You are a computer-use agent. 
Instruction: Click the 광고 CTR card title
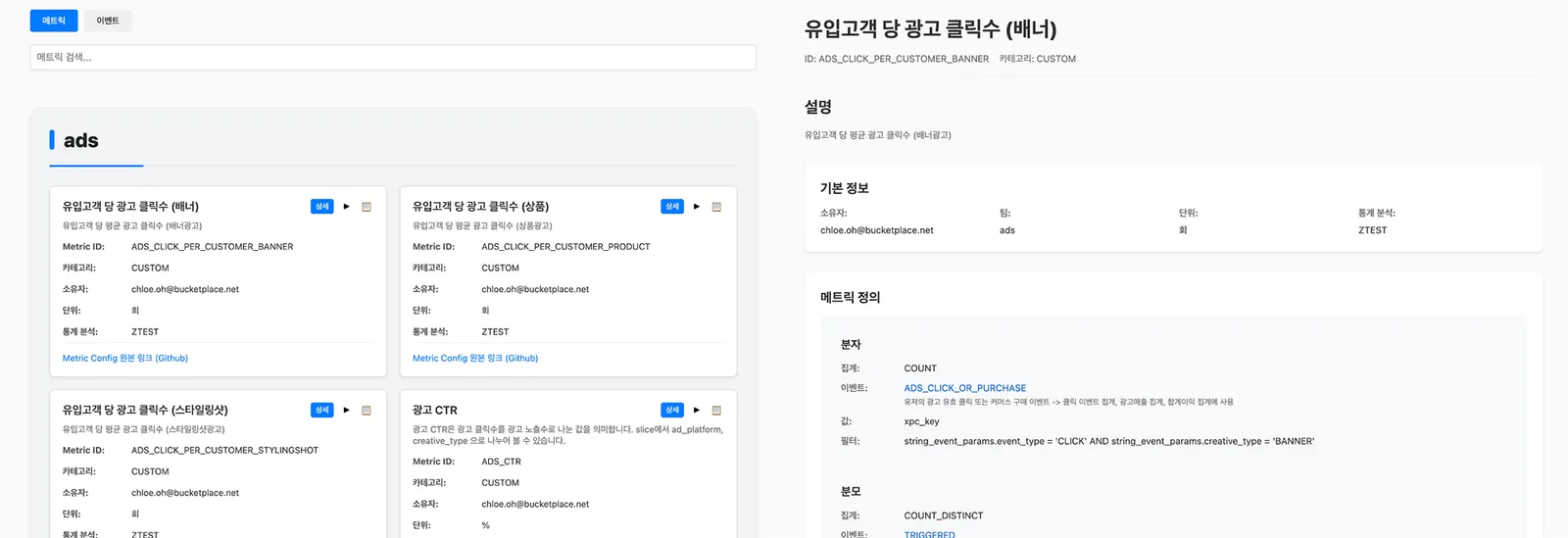point(435,411)
